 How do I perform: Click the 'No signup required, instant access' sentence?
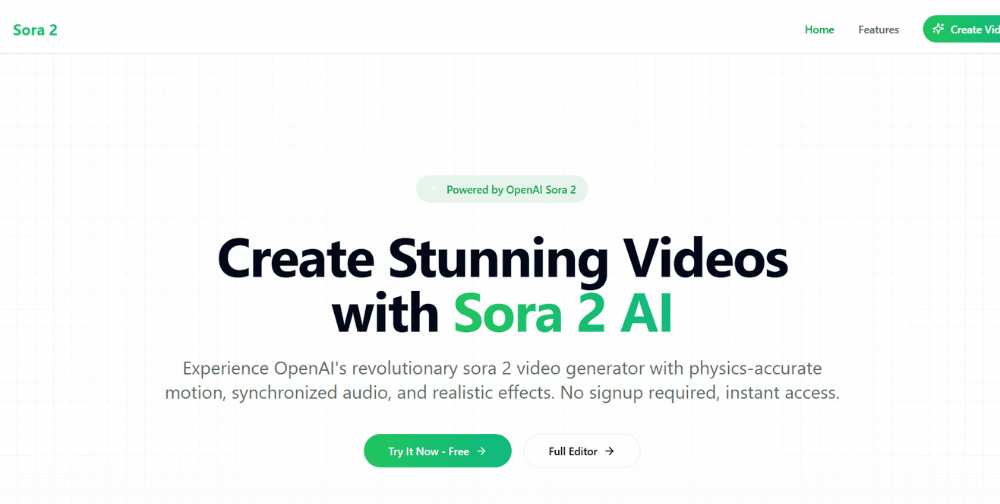tap(700, 393)
